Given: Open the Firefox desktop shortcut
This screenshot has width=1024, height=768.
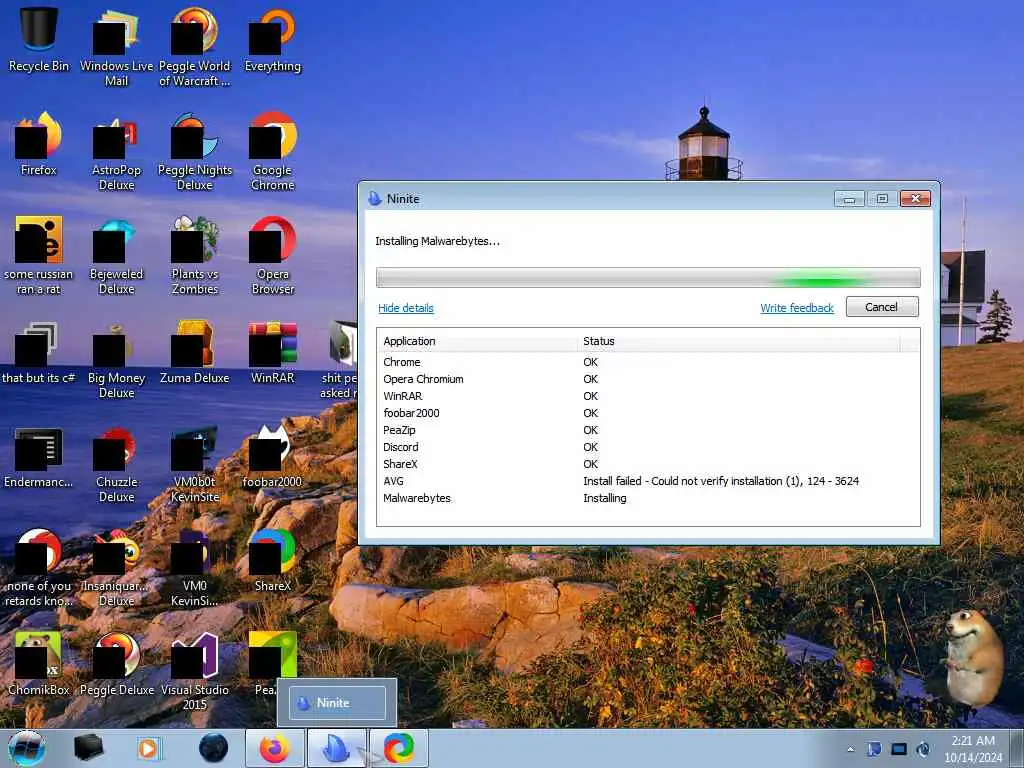Looking at the screenshot, I should click(39, 144).
